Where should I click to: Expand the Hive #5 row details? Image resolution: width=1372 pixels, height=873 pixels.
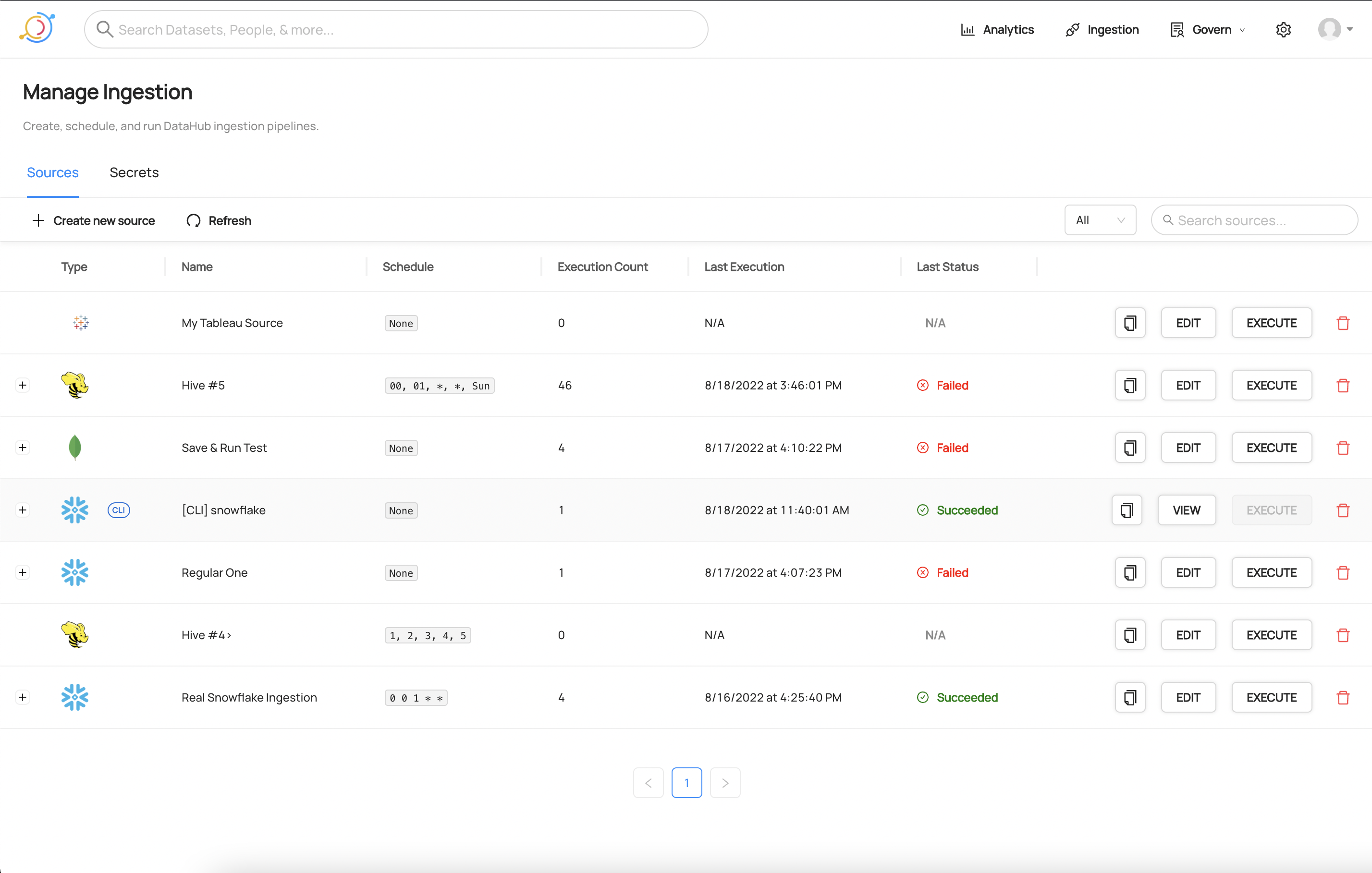23,386
